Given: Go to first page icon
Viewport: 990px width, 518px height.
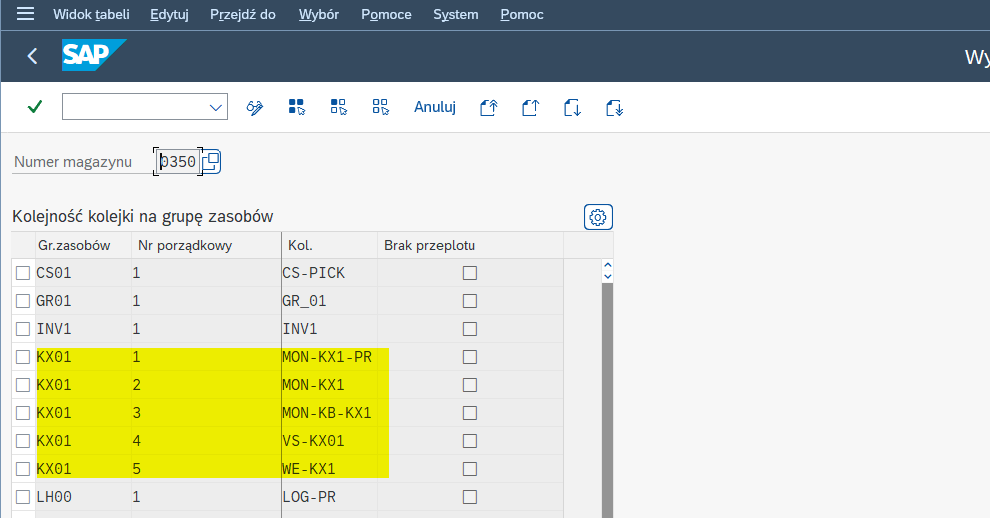Looking at the screenshot, I should point(488,107).
